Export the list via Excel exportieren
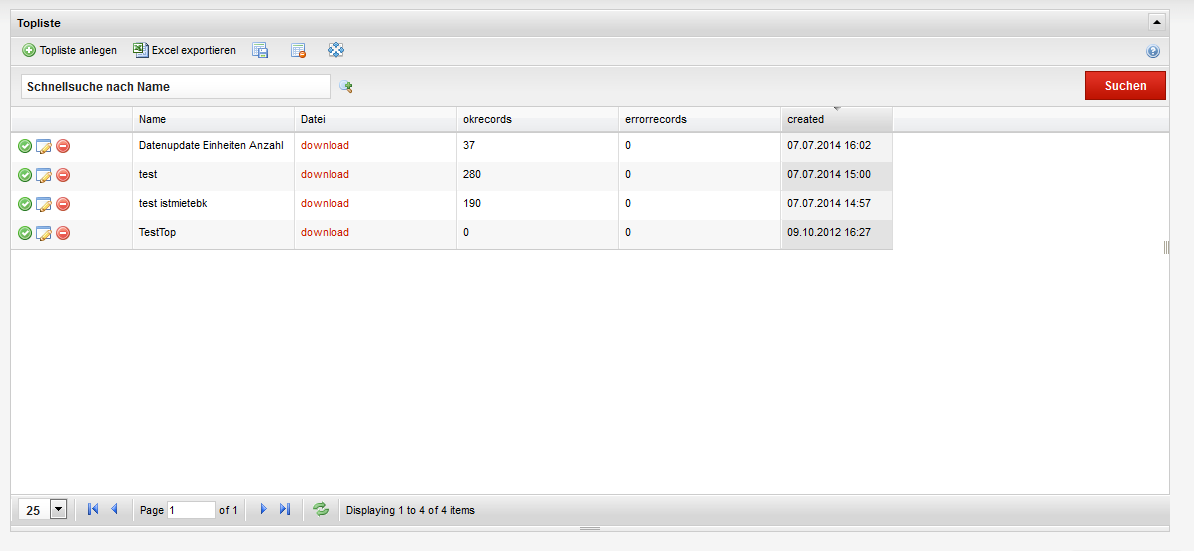The height and width of the screenshot is (551, 1194). tap(185, 50)
